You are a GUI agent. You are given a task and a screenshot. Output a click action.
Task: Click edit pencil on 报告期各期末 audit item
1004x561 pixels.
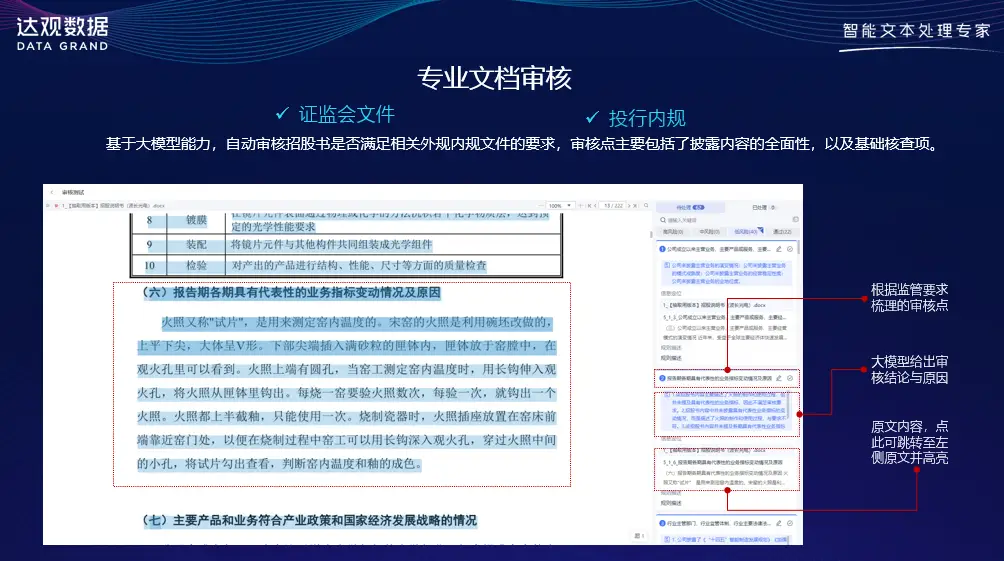(779, 378)
